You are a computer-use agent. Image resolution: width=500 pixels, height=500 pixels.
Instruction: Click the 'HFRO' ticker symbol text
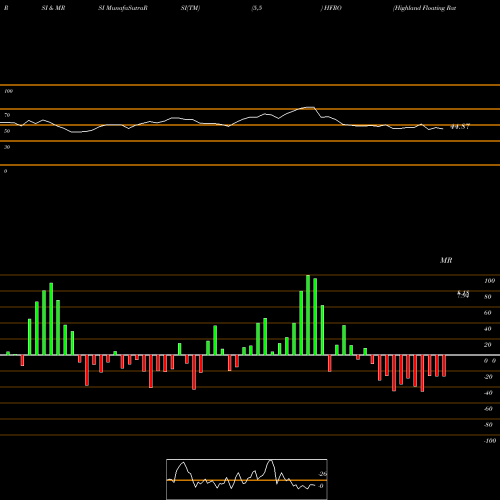(332, 8)
